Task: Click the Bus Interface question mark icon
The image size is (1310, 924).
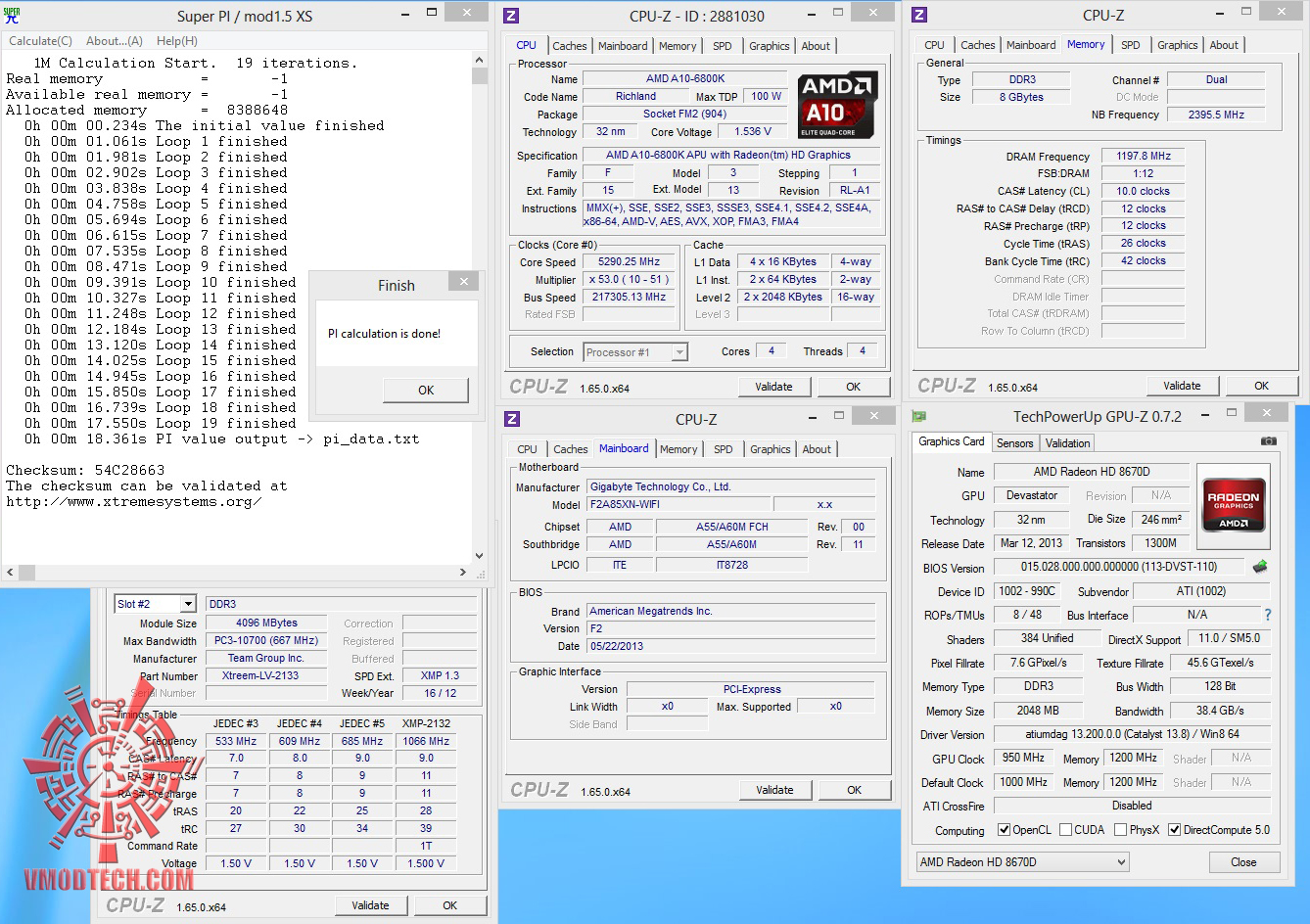Action: click(1268, 616)
